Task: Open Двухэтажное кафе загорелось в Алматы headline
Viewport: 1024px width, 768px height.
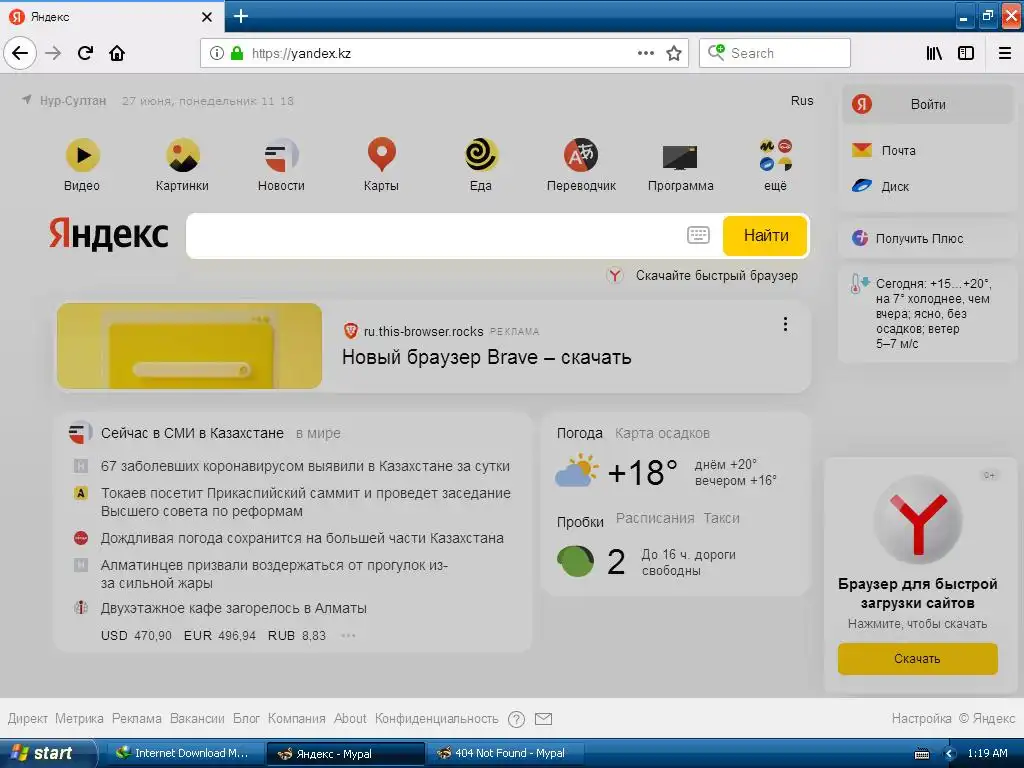Action: tap(233, 608)
